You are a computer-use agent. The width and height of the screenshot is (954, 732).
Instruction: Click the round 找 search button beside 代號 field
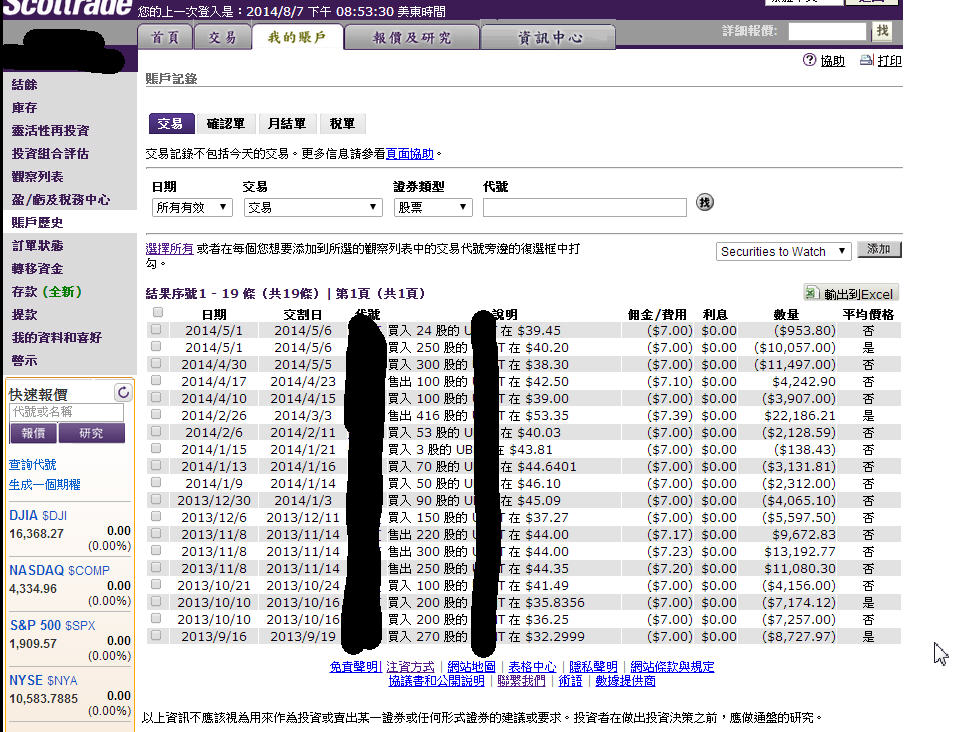click(705, 203)
